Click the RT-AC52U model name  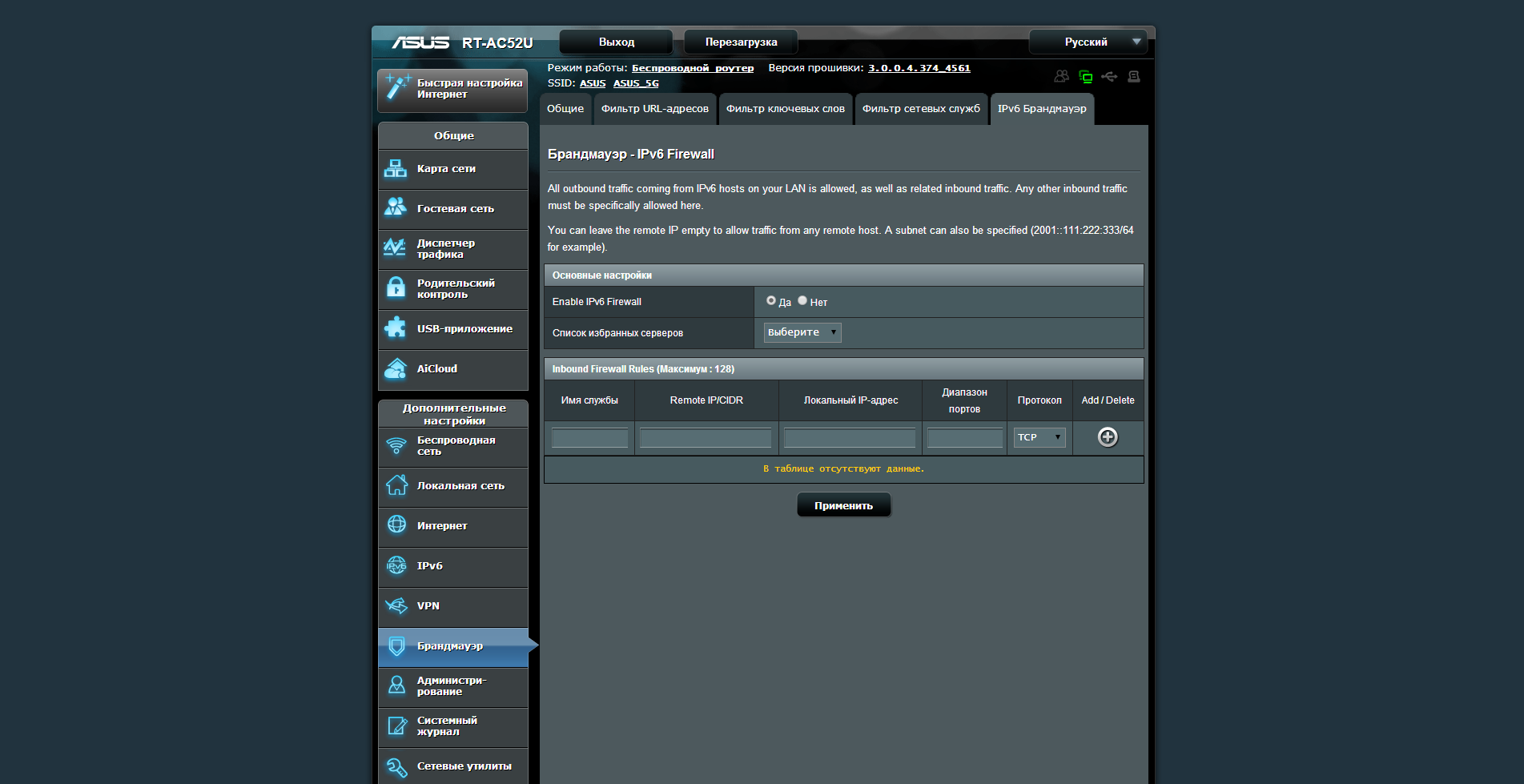(497, 42)
